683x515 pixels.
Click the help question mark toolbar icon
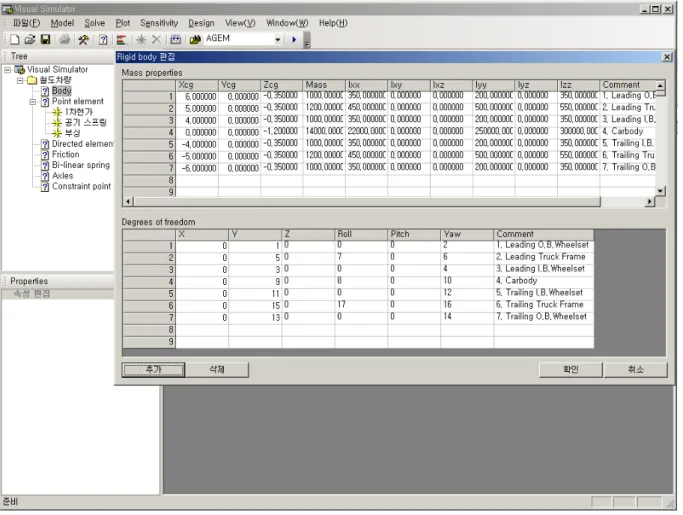pyautogui.click(x=103, y=40)
